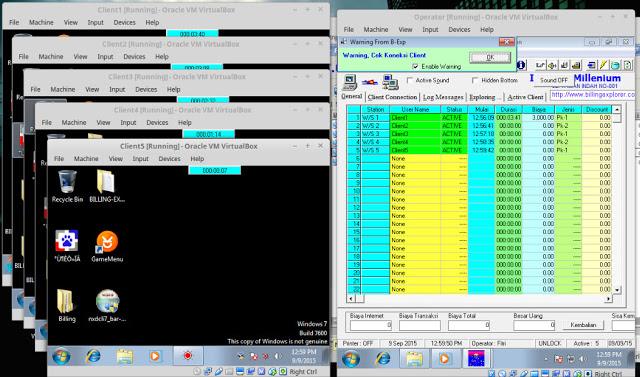Click the table's horizontal scrollbar right arrow
Image resolution: width=640 pixels, height=377 pixels.
point(608,299)
